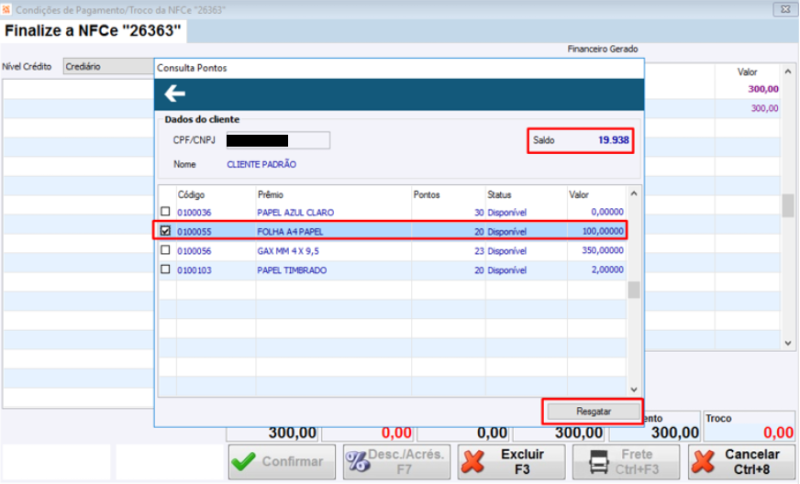Click the 0,00000 value cell
This screenshot has width=800, height=484.
pyautogui.click(x=607, y=212)
